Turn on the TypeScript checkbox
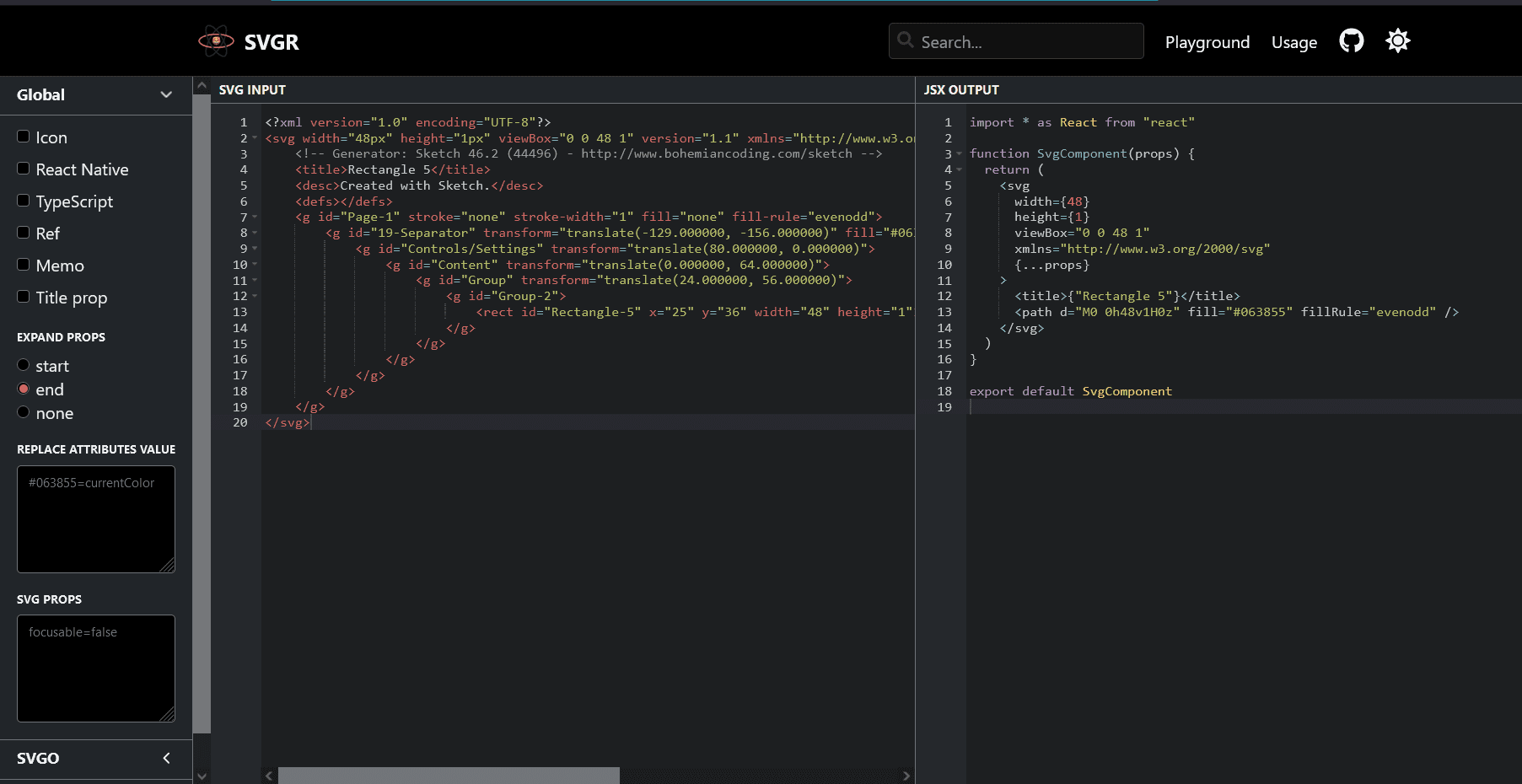Screen dimensions: 1522x784 (24, 201)
